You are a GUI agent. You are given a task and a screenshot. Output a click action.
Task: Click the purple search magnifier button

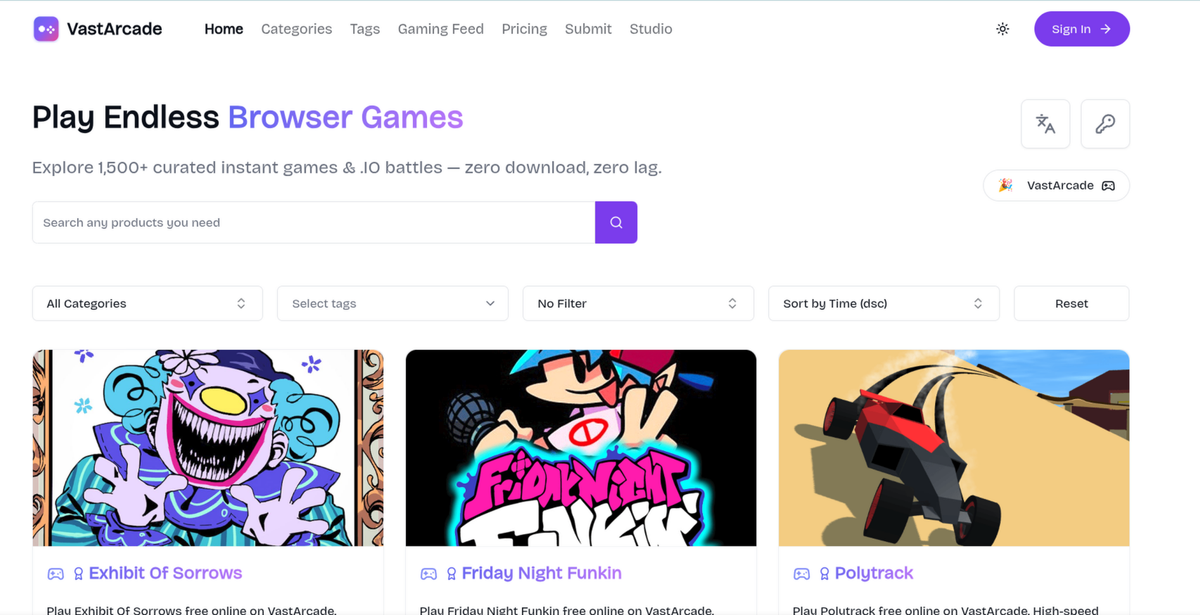[x=616, y=222]
